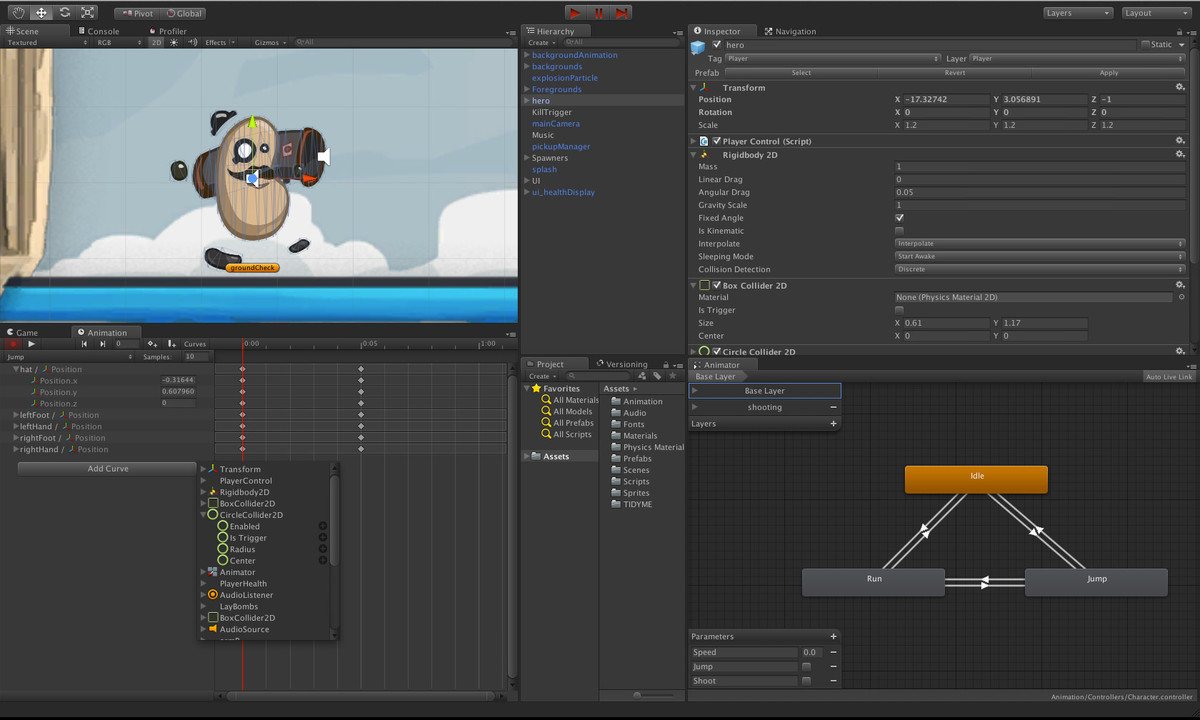Check the Jump parameter checkbox in Animator
The image size is (1200, 720).
click(x=806, y=667)
